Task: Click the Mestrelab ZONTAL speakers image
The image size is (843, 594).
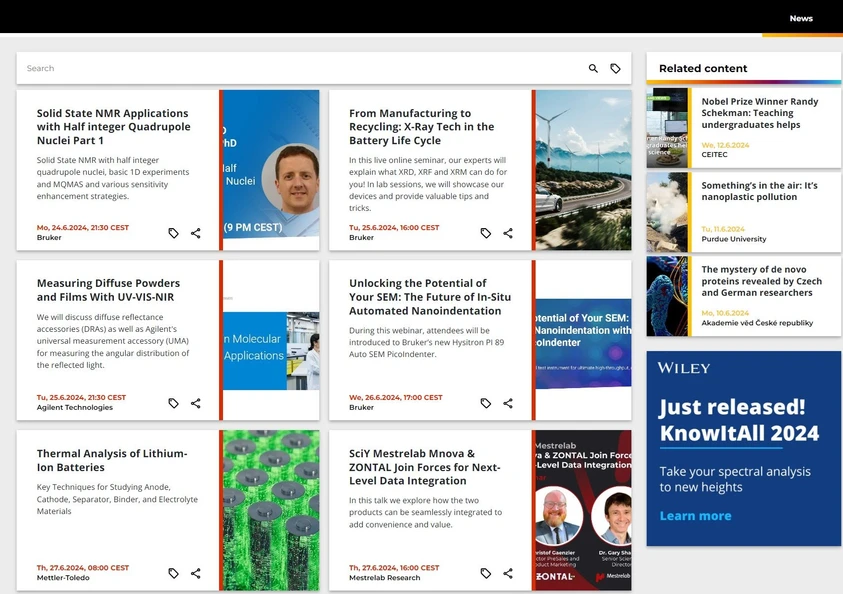Action: (583, 510)
